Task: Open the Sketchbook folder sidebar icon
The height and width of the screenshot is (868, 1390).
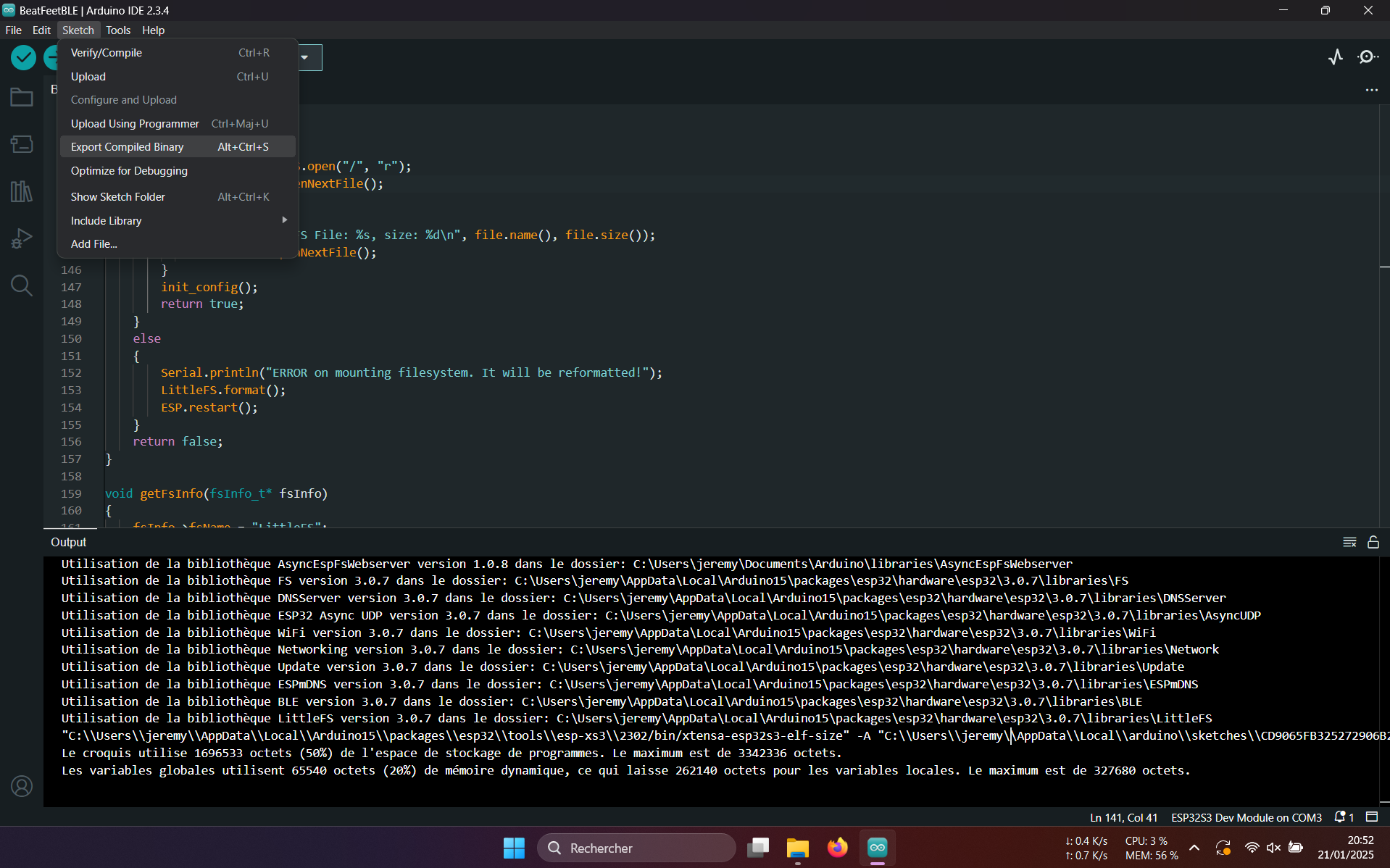Action: point(21,97)
